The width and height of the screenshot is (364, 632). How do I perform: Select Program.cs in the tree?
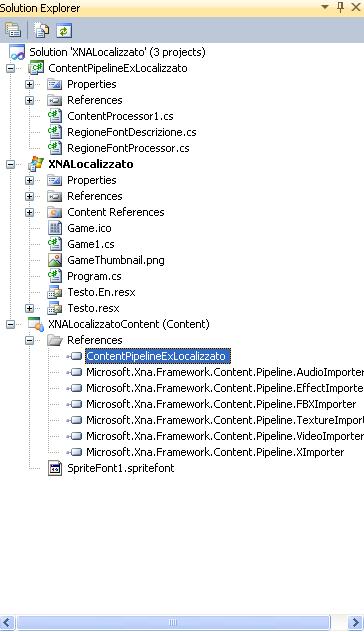point(94,276)
